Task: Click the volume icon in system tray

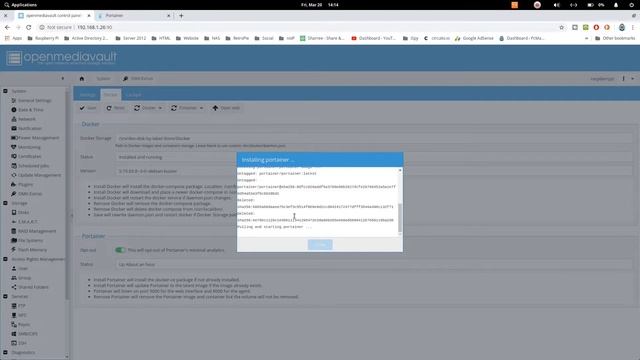Action: click(x=557, y=5)
